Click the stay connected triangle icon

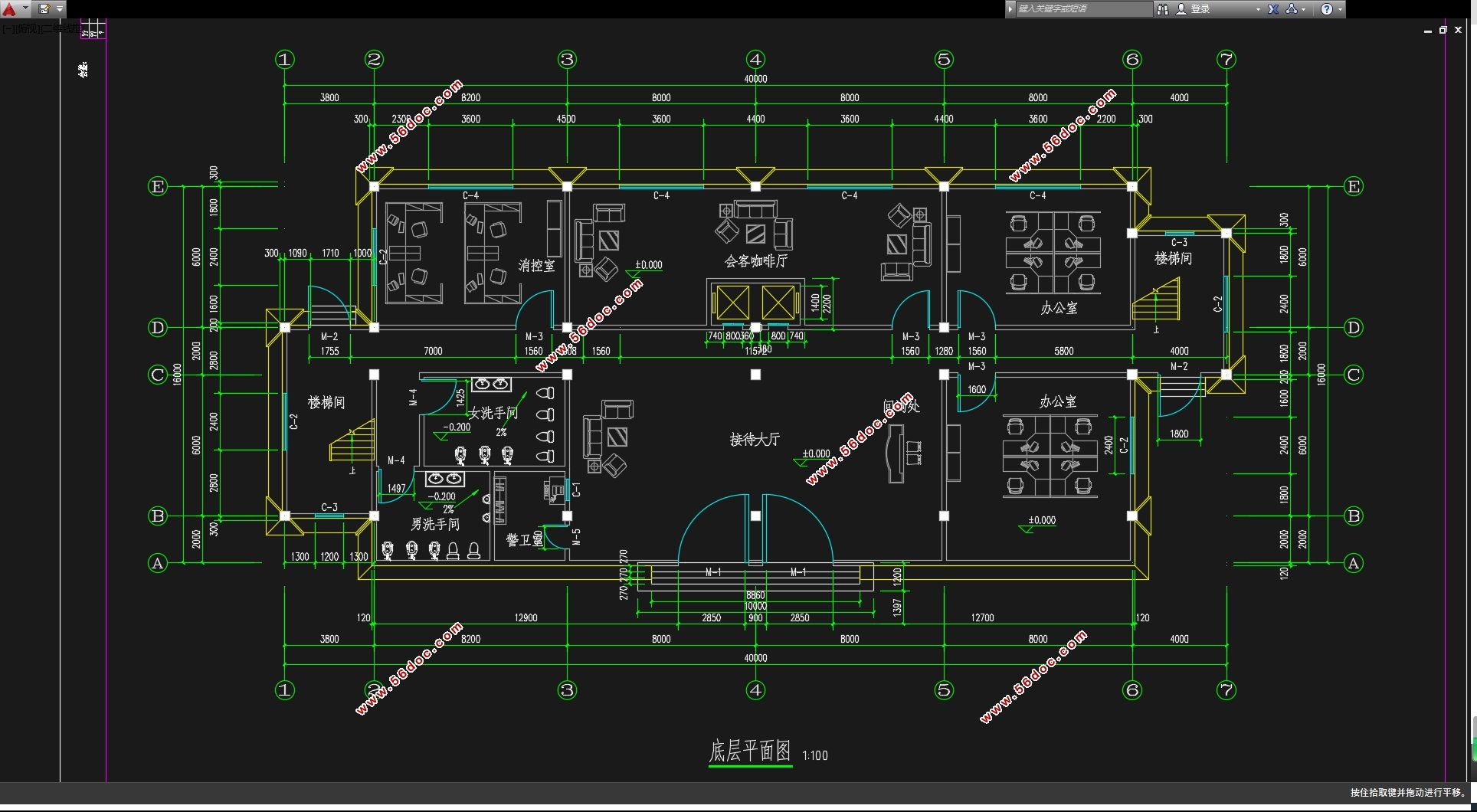pyautogui.click(x=1292, y=9)
